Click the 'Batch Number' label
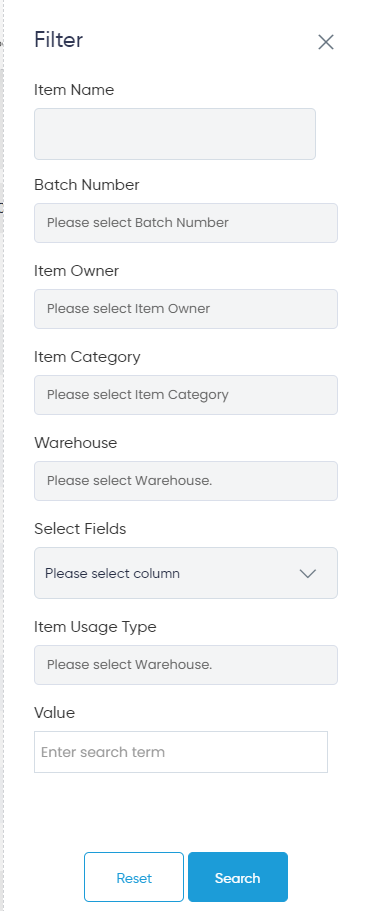The width and height of the screenshot is (368, 912). tap(87, 185)
